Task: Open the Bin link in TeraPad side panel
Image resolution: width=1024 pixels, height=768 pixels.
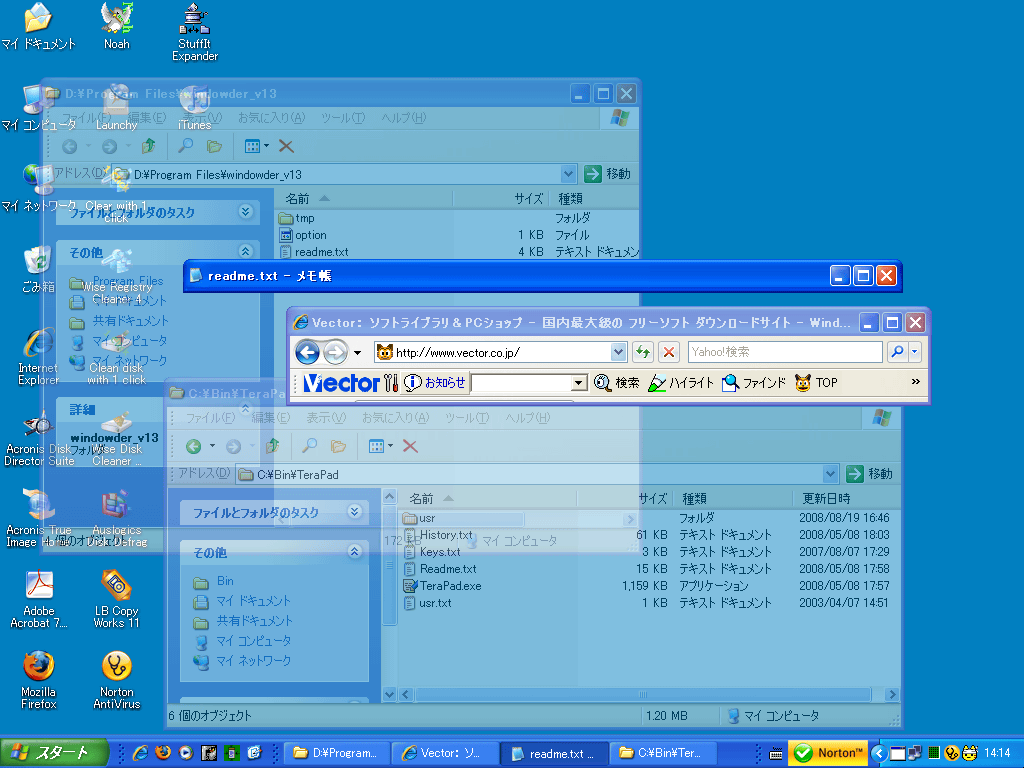Action: pyautogui.click(x=225, y=581)
